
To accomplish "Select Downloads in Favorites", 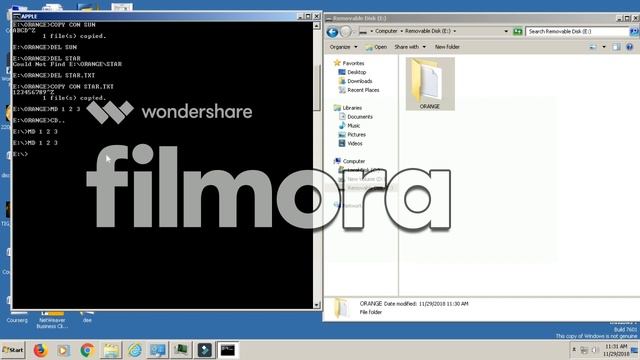I will 360,81.
